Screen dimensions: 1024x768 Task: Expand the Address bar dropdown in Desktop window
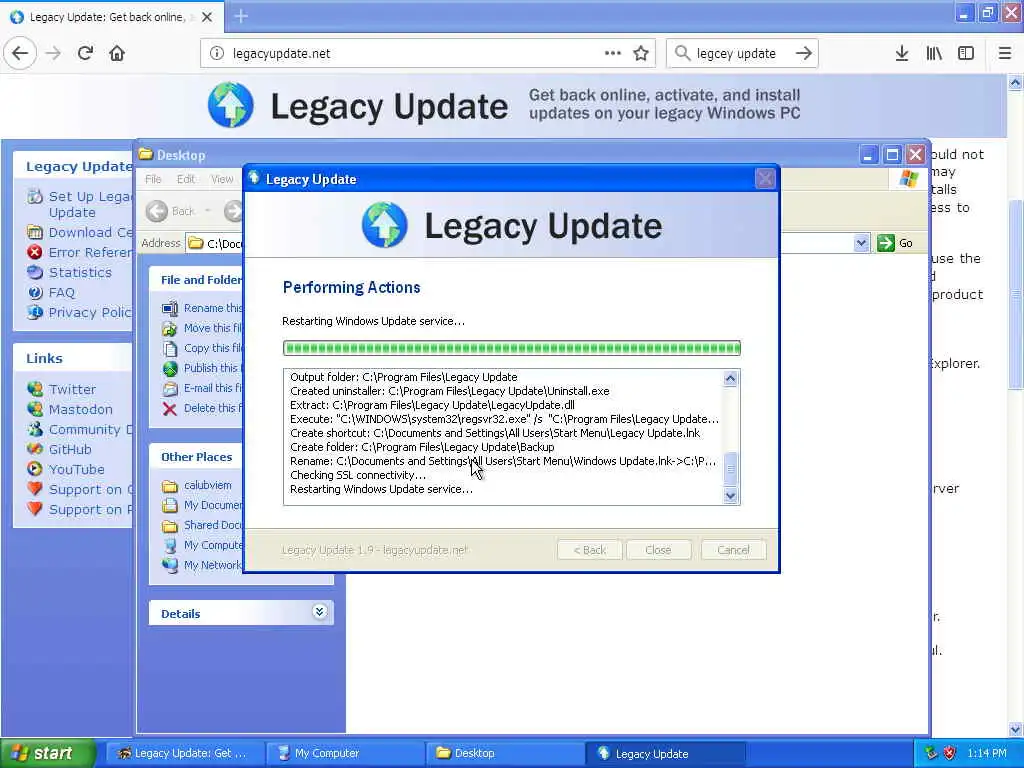click(x=861, y=243)
